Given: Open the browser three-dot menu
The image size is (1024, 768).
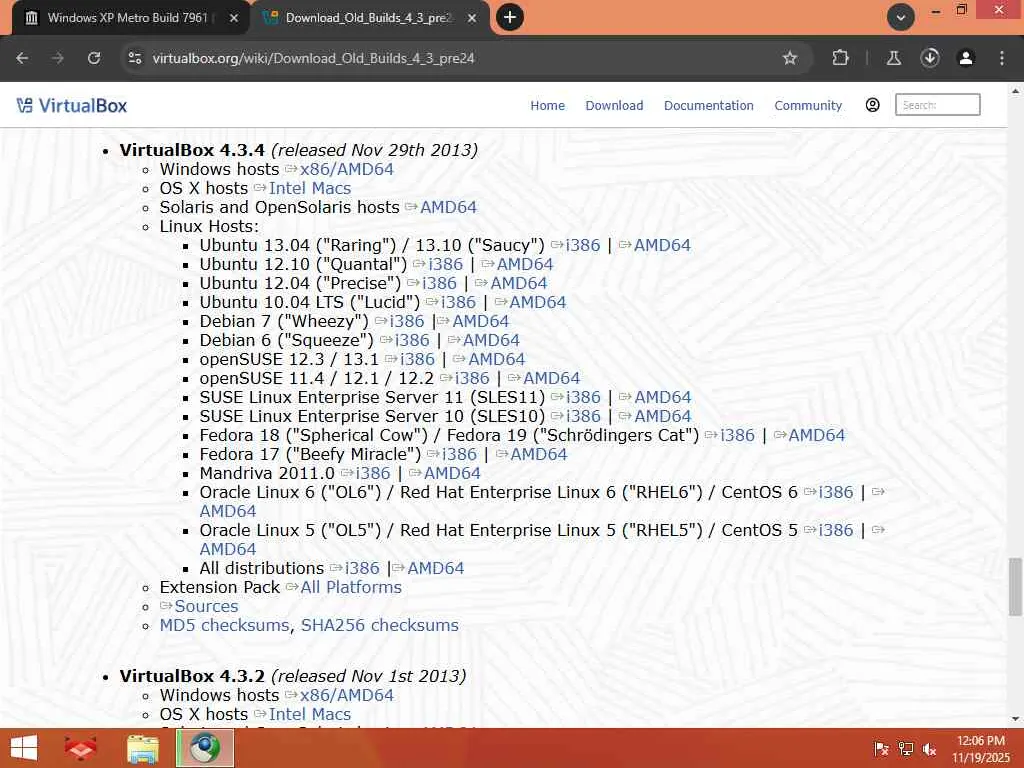Looking at the screenshot, I should pos(1002,58).
